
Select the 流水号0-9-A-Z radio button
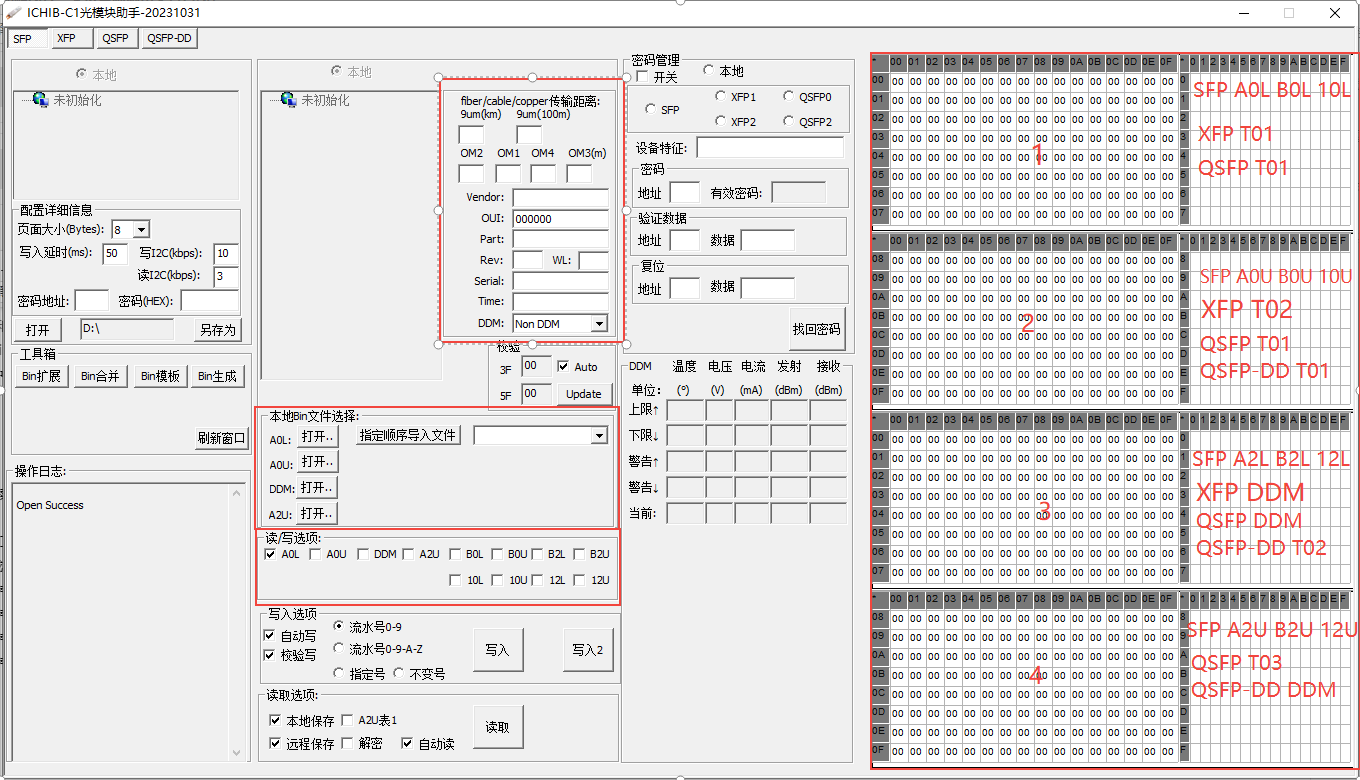click(x=339, y=649)
